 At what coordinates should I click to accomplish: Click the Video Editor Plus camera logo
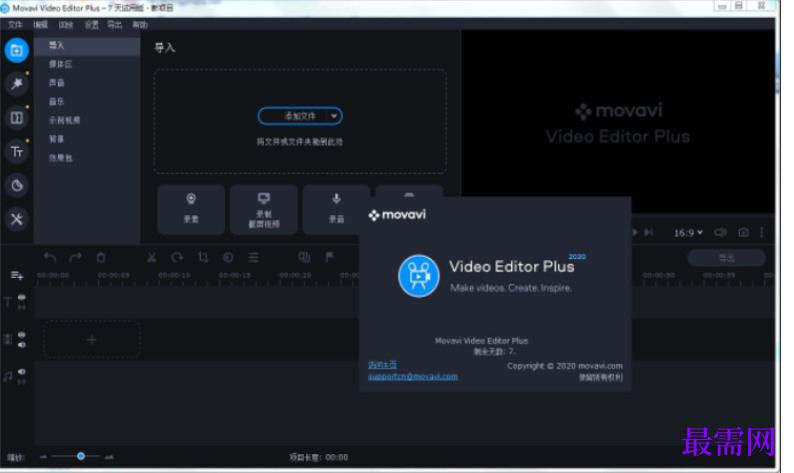point(418,276)
